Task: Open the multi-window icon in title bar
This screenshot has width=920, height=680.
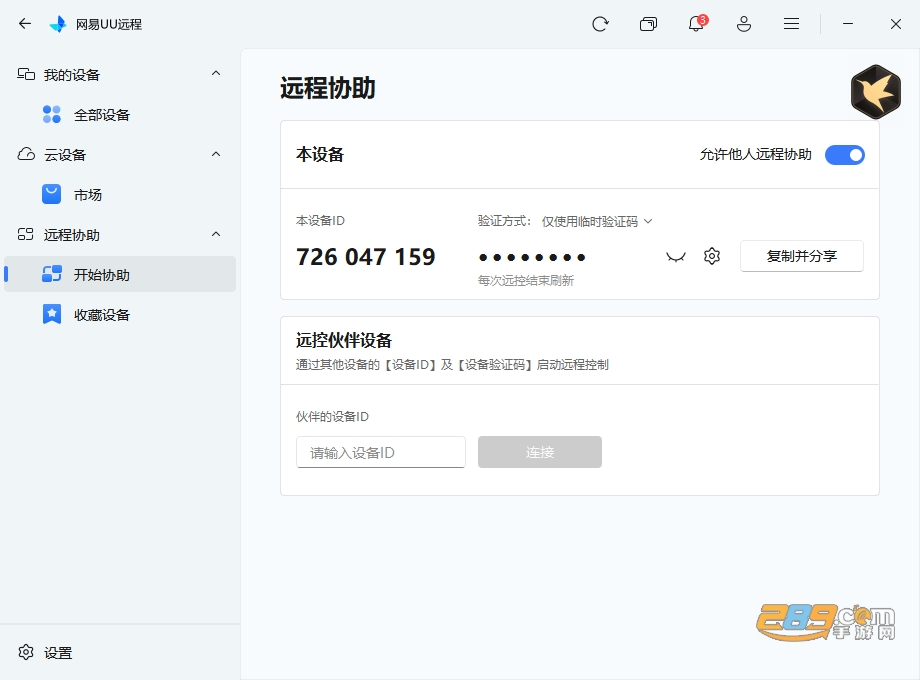Action: [x=648, y=24]
